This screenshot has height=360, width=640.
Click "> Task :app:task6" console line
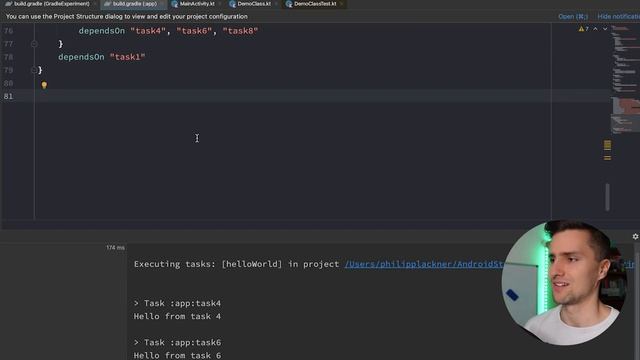pos(177,342)
